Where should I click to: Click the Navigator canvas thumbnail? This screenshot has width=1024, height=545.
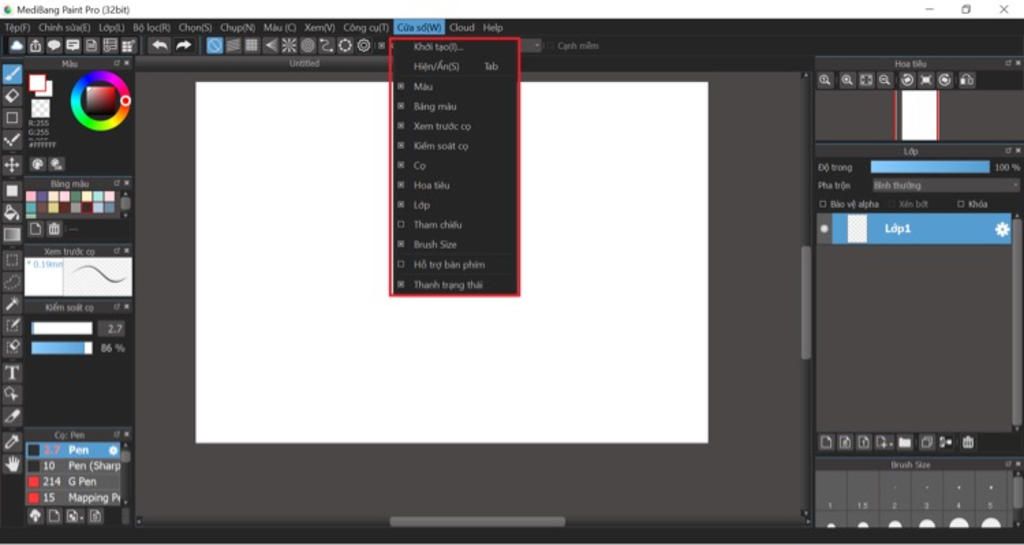pos(918,115)
